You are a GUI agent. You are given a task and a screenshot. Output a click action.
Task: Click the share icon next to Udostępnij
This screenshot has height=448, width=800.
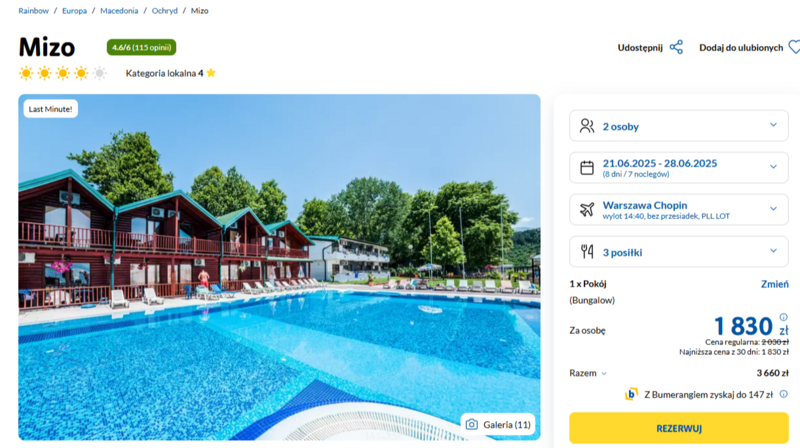676,47
